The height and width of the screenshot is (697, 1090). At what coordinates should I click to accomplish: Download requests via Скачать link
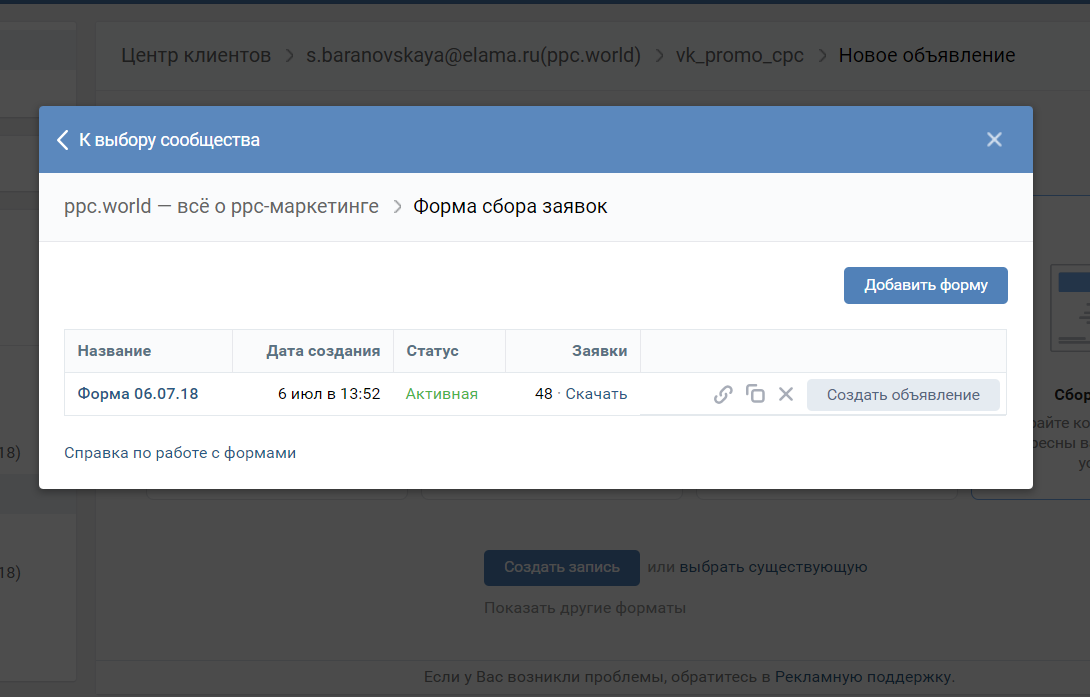click(x=596, y=394)
